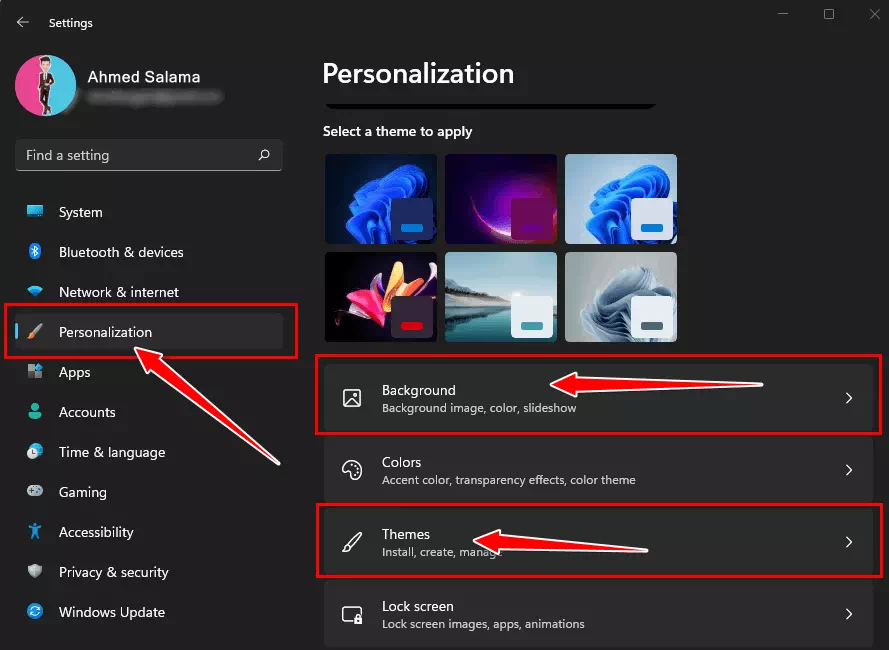Viewport: 889px width, 650px height.
Task: Open the Windows Update category
Action: pos(149,612)
